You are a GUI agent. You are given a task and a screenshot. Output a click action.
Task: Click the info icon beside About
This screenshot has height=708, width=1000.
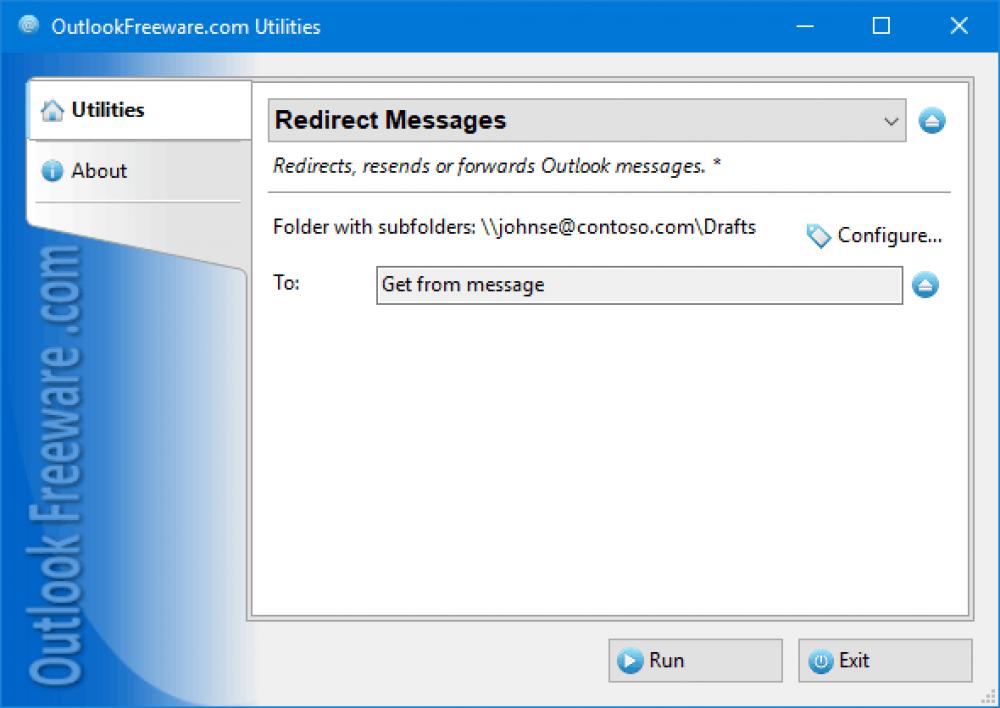[x=52, y=171]
